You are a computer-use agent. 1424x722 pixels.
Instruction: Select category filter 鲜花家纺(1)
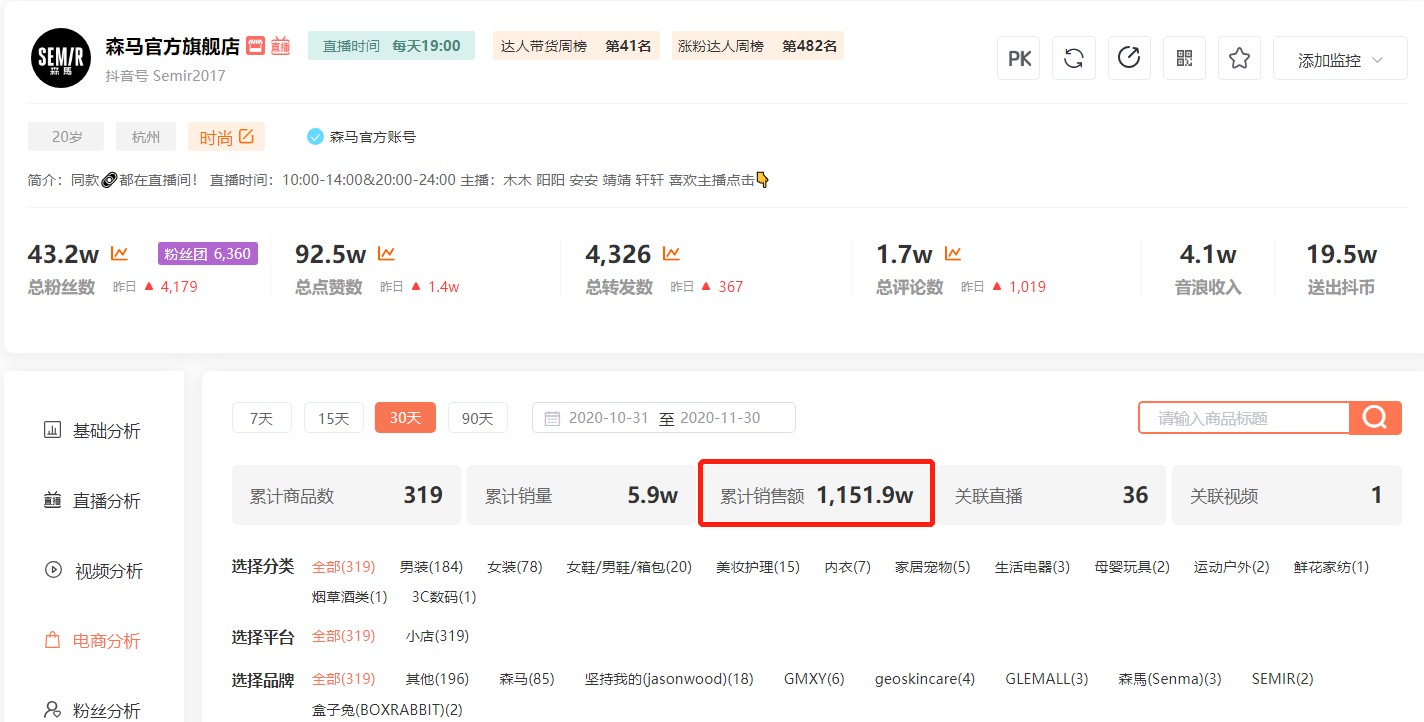pyautogui.click(x=1331, y=567)
